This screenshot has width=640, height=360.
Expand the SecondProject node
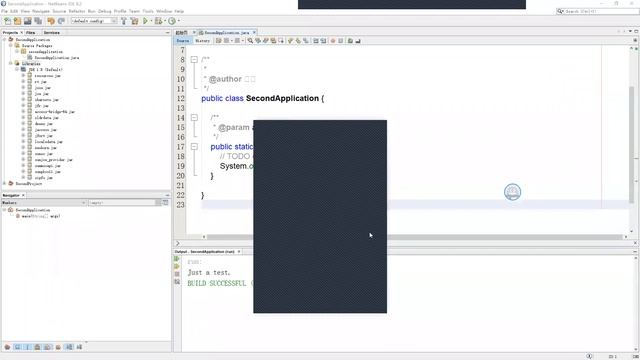[4, 184]
